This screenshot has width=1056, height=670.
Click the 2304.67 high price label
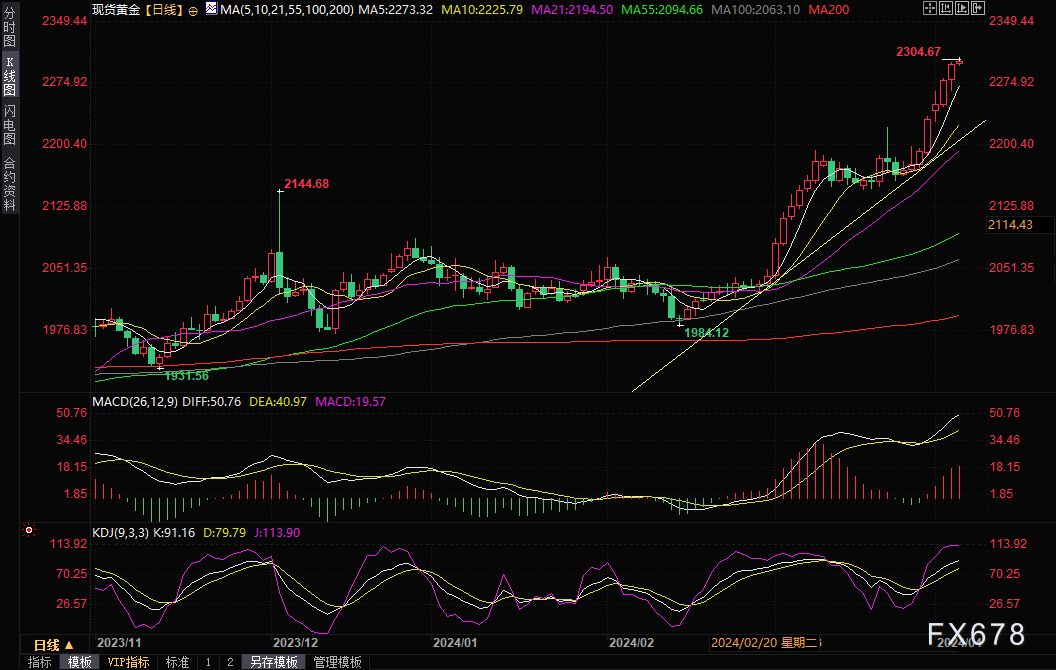point(919,51)
